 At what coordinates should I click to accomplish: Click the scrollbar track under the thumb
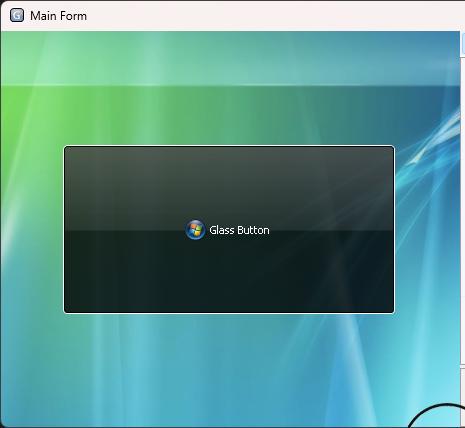[463, 210]
